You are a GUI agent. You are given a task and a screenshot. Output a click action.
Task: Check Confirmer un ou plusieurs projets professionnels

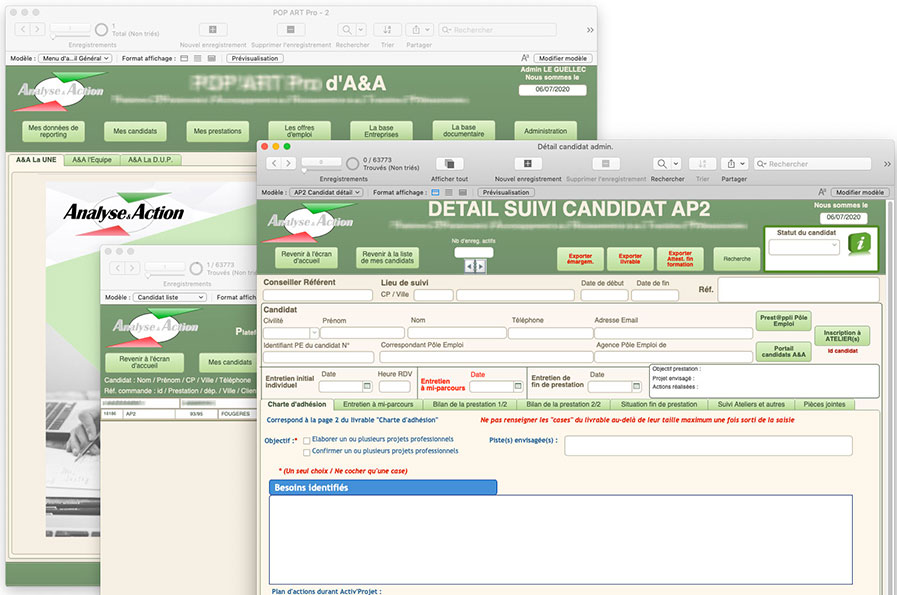click(307, 452)
